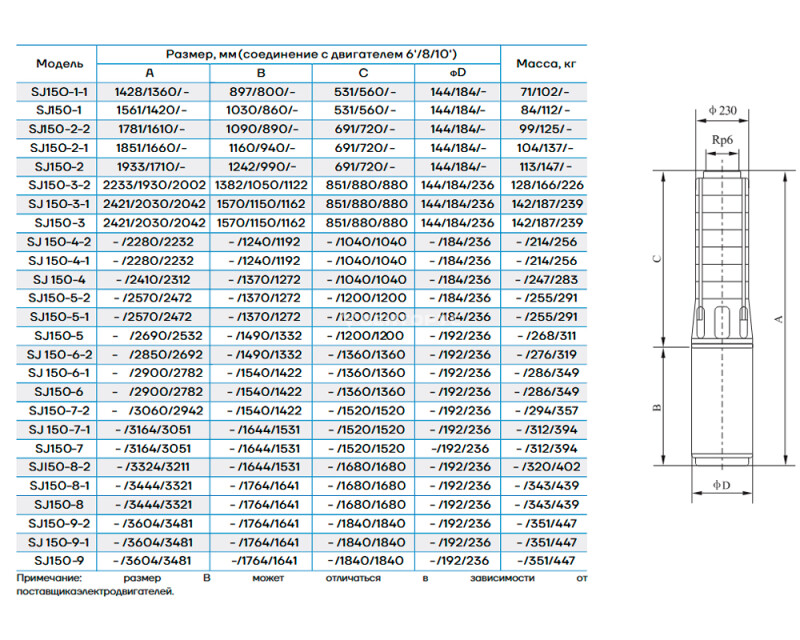Click the mass value 104/137/-
800x640 pixels.
(x=545, y=148)
